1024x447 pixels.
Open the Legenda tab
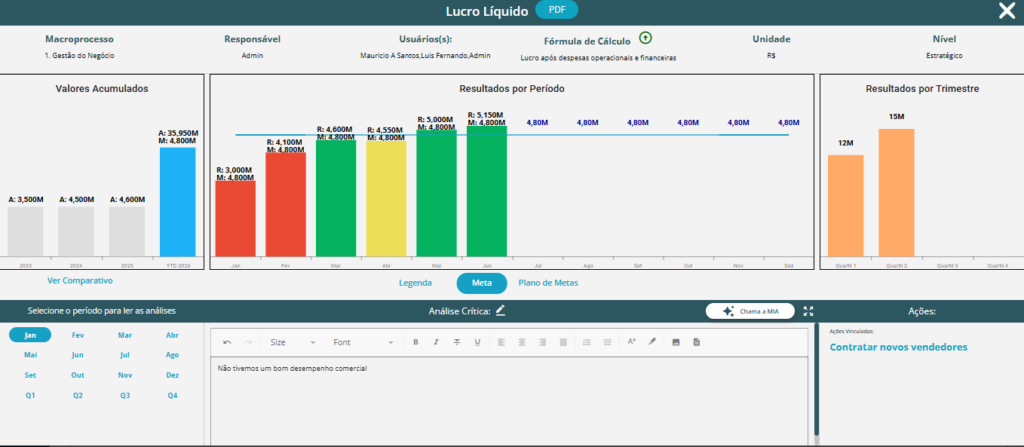point(415,283)
